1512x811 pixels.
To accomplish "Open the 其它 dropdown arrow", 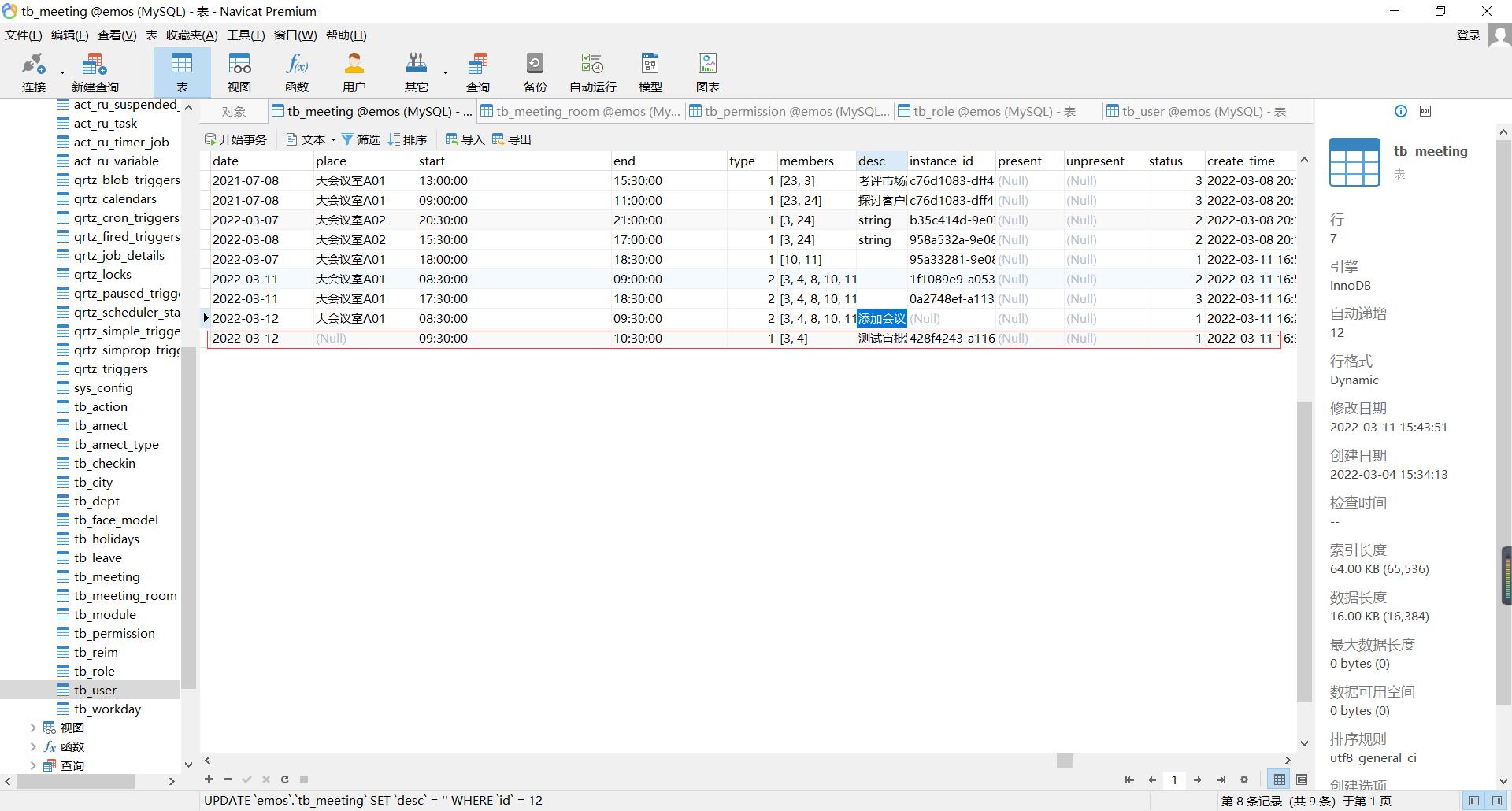I will pyautogui.click(x=445, y=72).
